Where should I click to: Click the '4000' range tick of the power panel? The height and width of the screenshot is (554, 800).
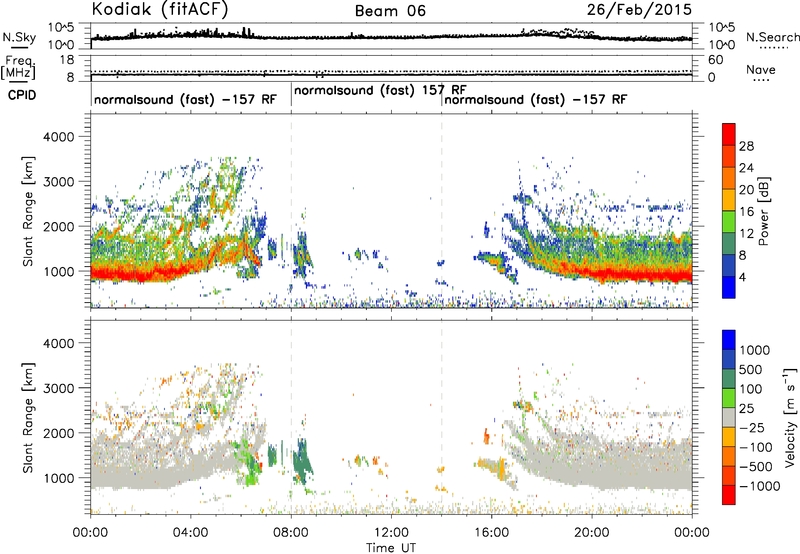[58, 137]
